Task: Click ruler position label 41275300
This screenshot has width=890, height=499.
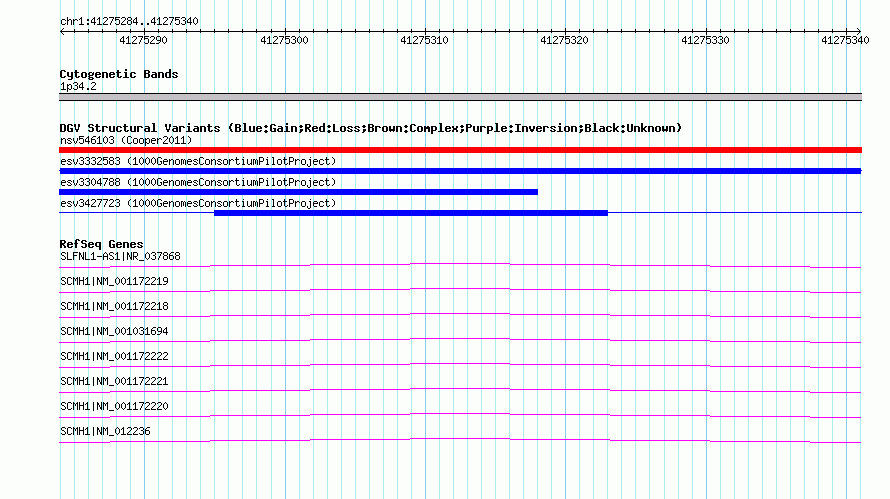Action: [284, 40]
